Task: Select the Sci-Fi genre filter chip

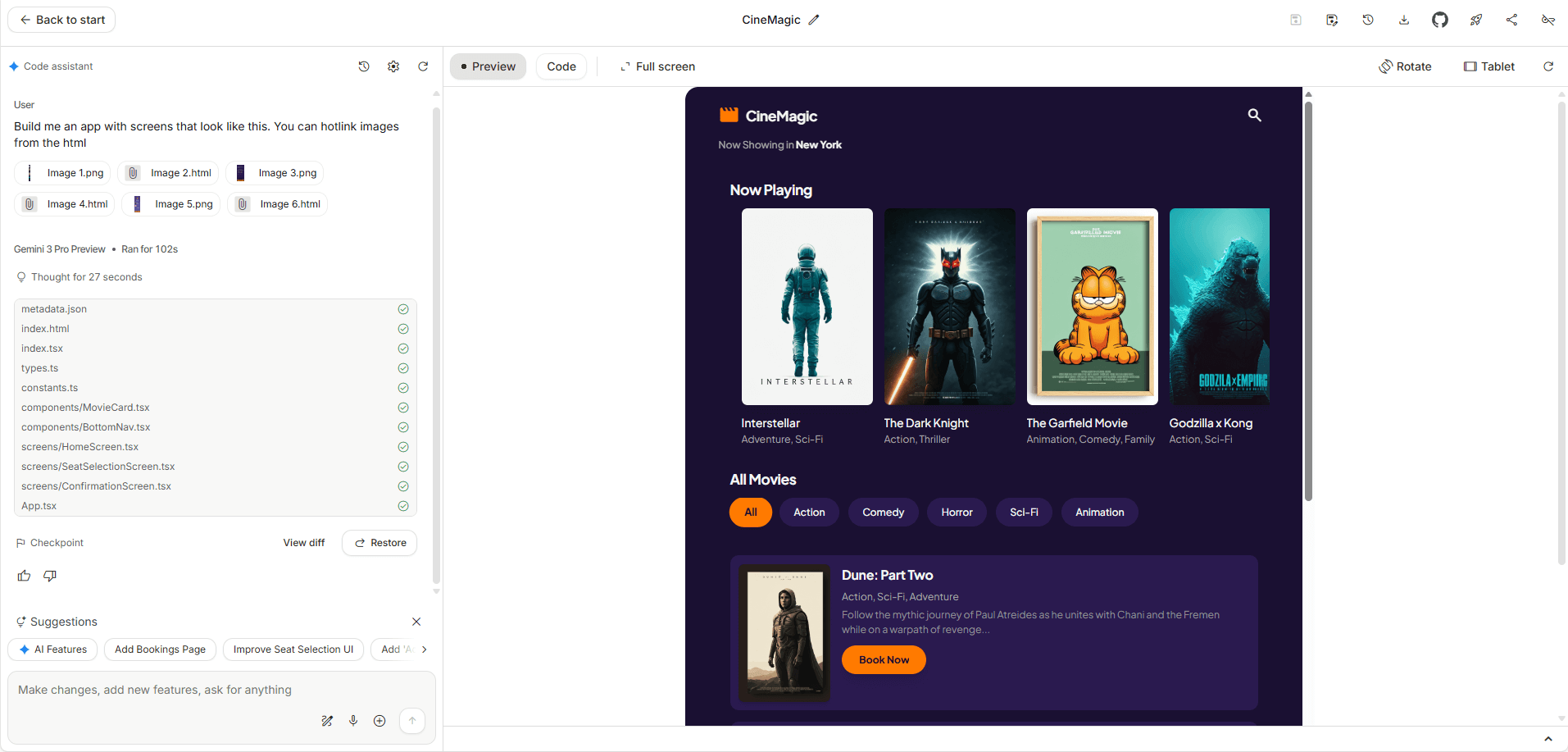Action: [x=1024, y=513]
